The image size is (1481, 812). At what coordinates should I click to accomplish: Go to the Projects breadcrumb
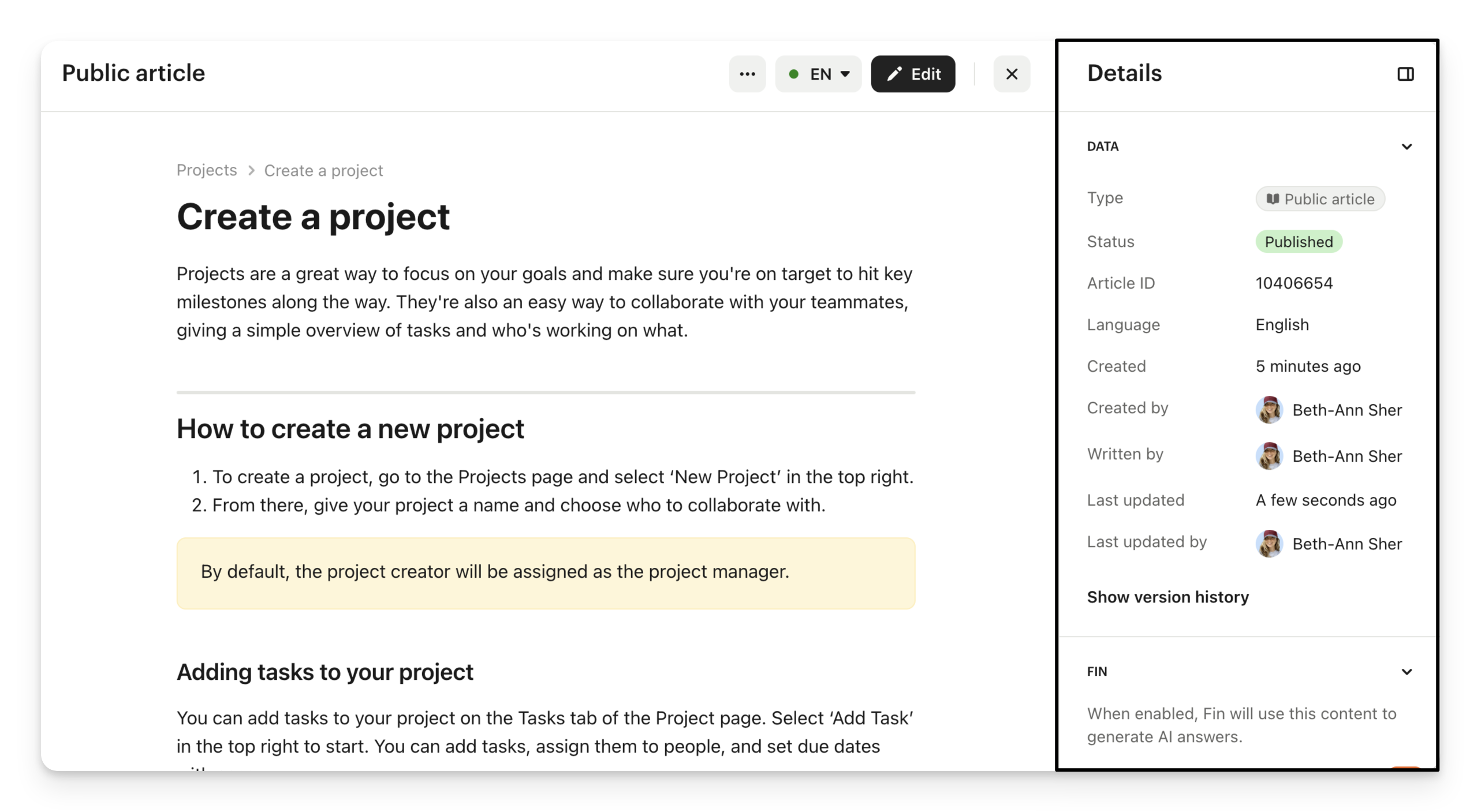(207, 170)
